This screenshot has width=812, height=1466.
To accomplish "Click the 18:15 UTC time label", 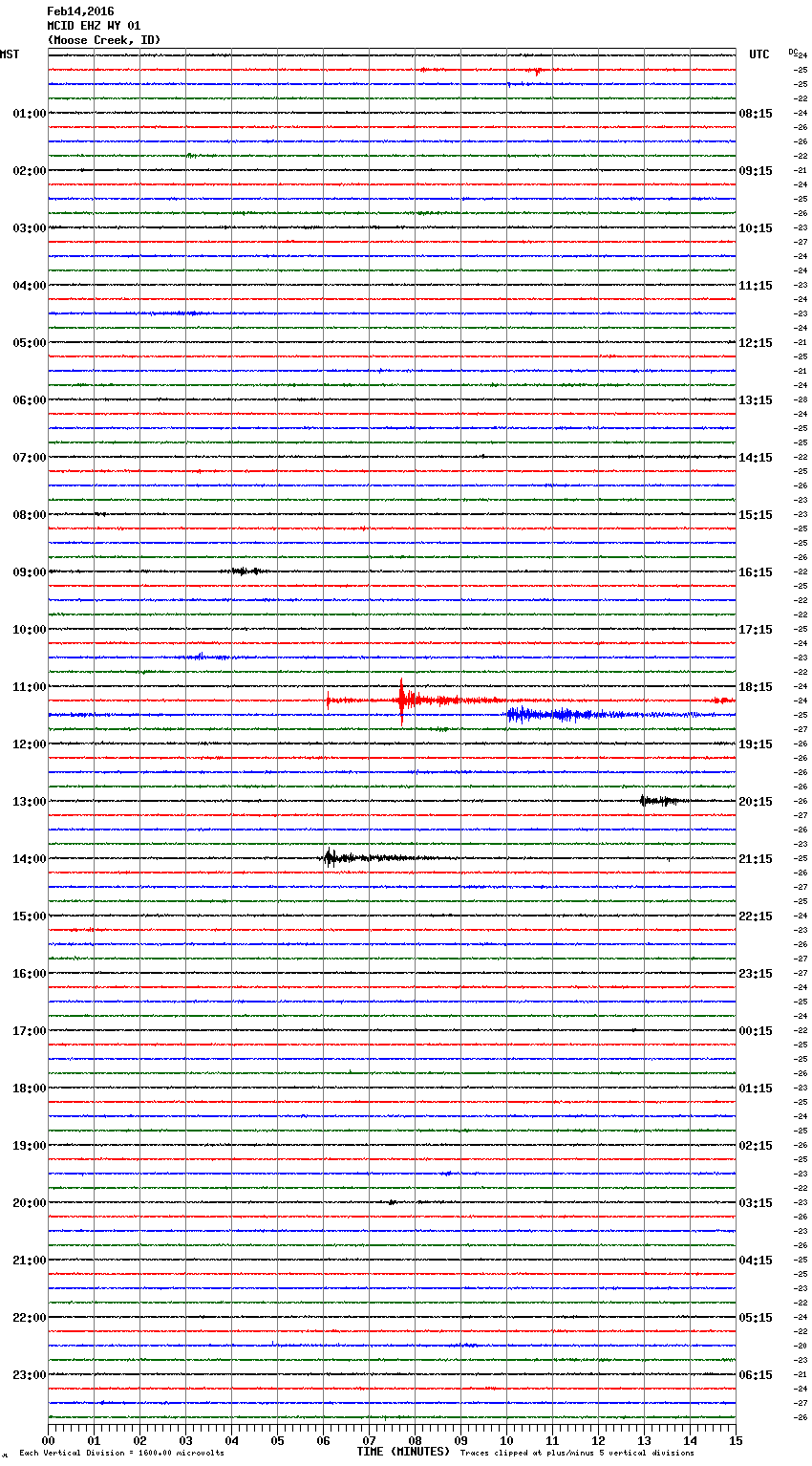I will [755, 686].
